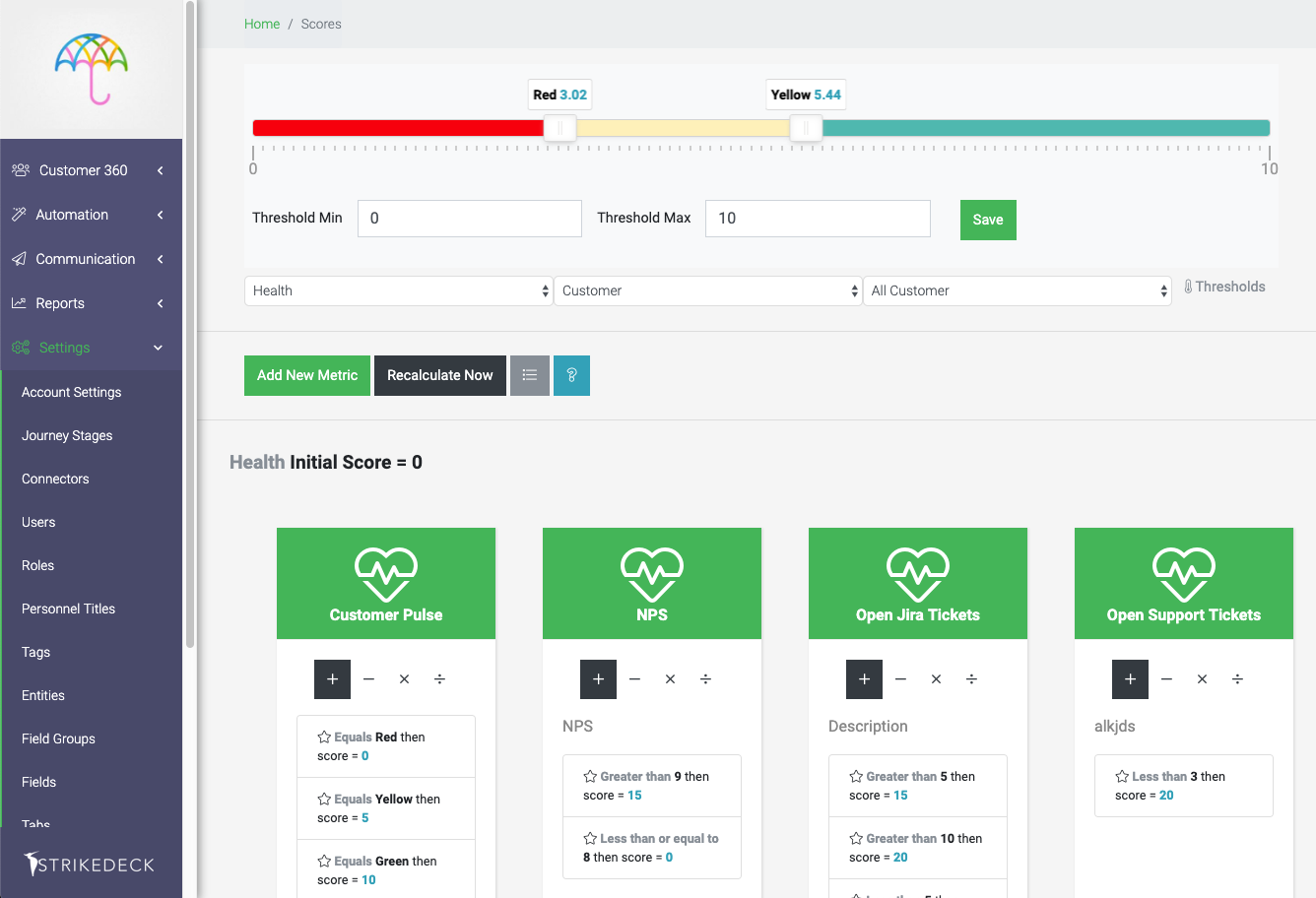Toggle star on Jira Greater than 10 rule
The width and height of the screenshot is (1316, 898).
856,838
